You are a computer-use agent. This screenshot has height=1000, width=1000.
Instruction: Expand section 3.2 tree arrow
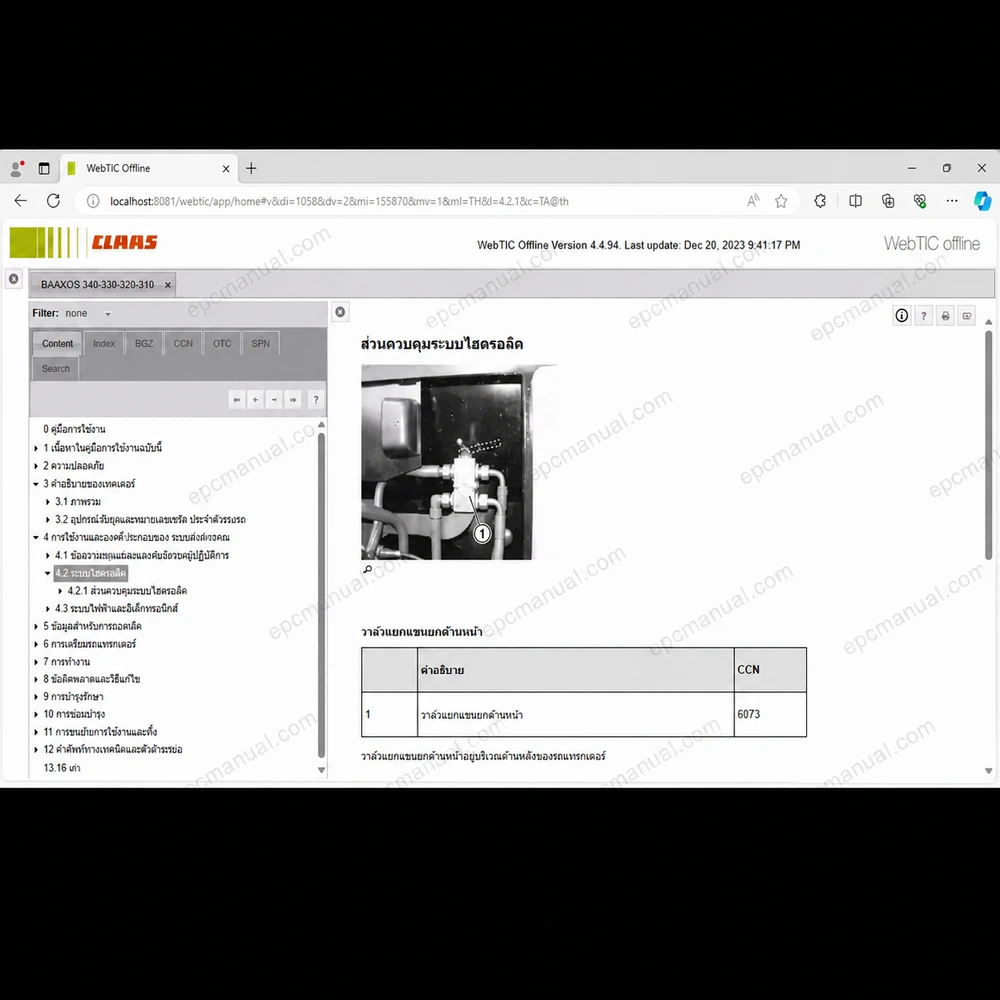click(x=48, y=520)
